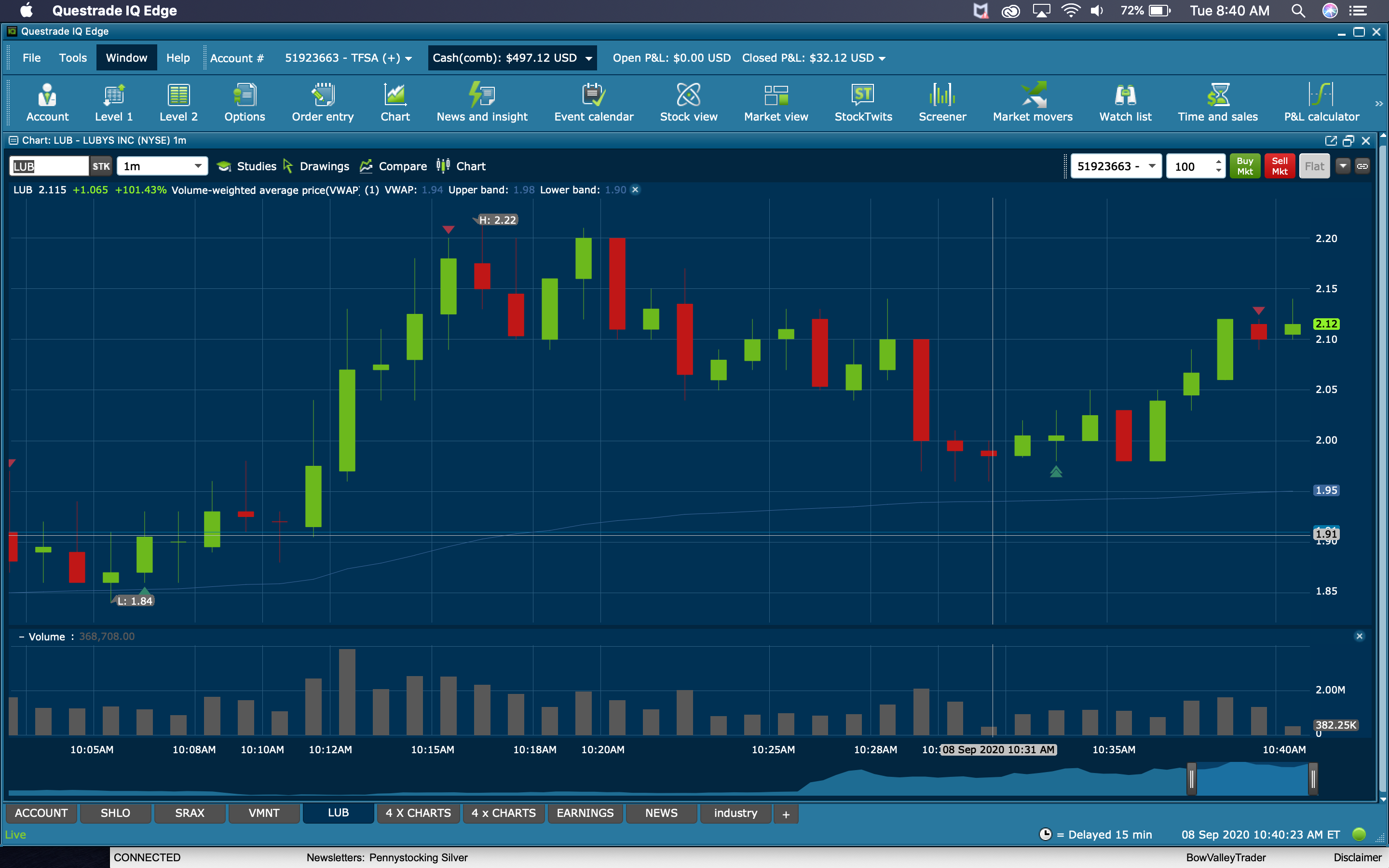The width and height of the screenshot is (1389, 868).
Task: Open the Window menu
Action: coord(126,58)
